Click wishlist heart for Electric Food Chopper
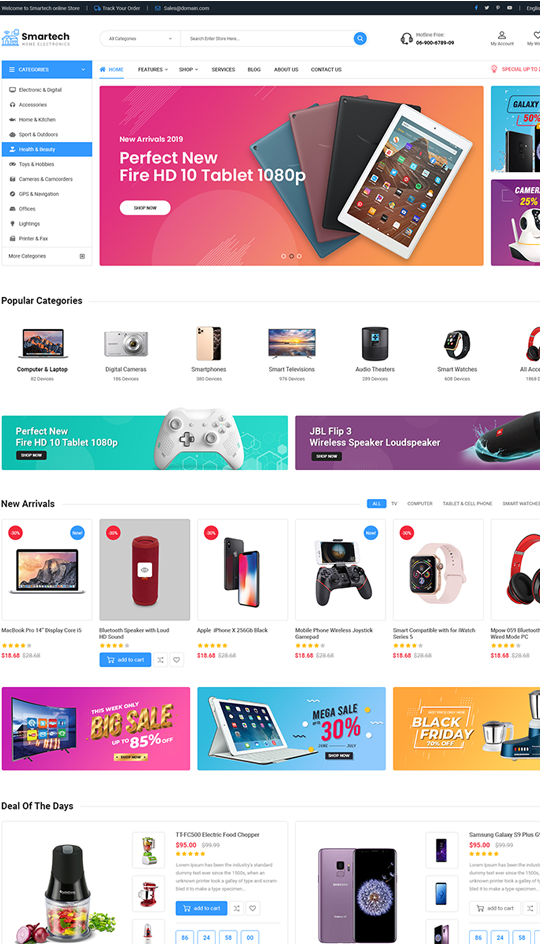The height and width of the screenshot is (944, 540). point(253,908)
